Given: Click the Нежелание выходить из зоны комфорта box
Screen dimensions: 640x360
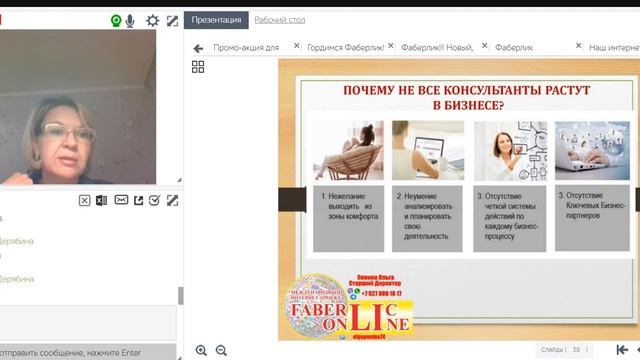Looking at the screenshot, I should (x=349, y=219).
